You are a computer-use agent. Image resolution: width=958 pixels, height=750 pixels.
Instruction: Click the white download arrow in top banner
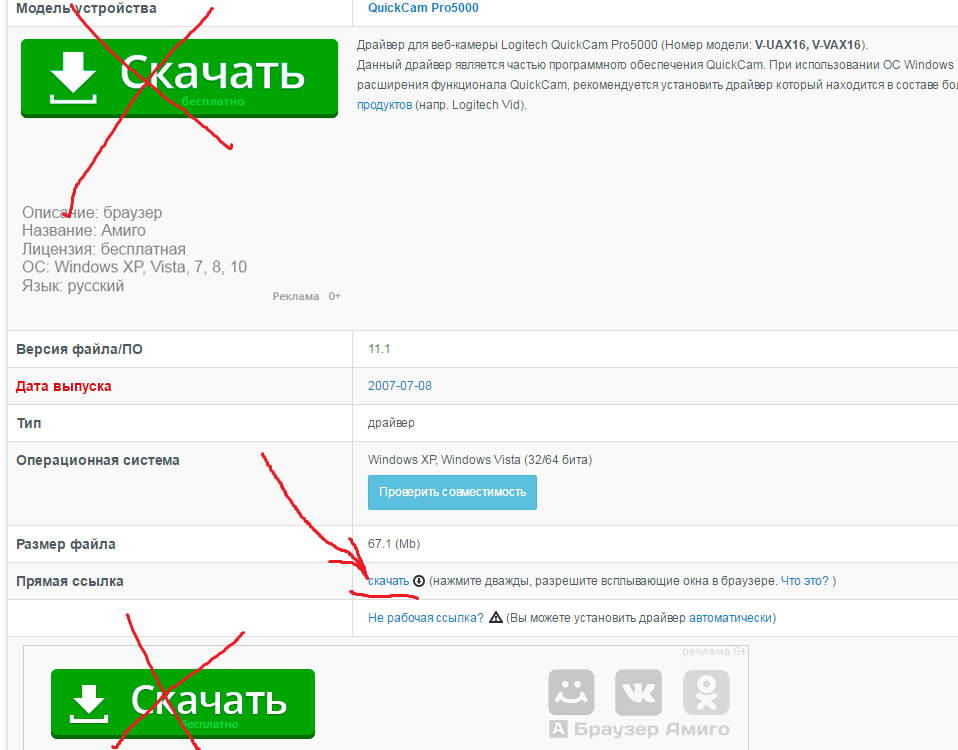[x=73, y=78]
